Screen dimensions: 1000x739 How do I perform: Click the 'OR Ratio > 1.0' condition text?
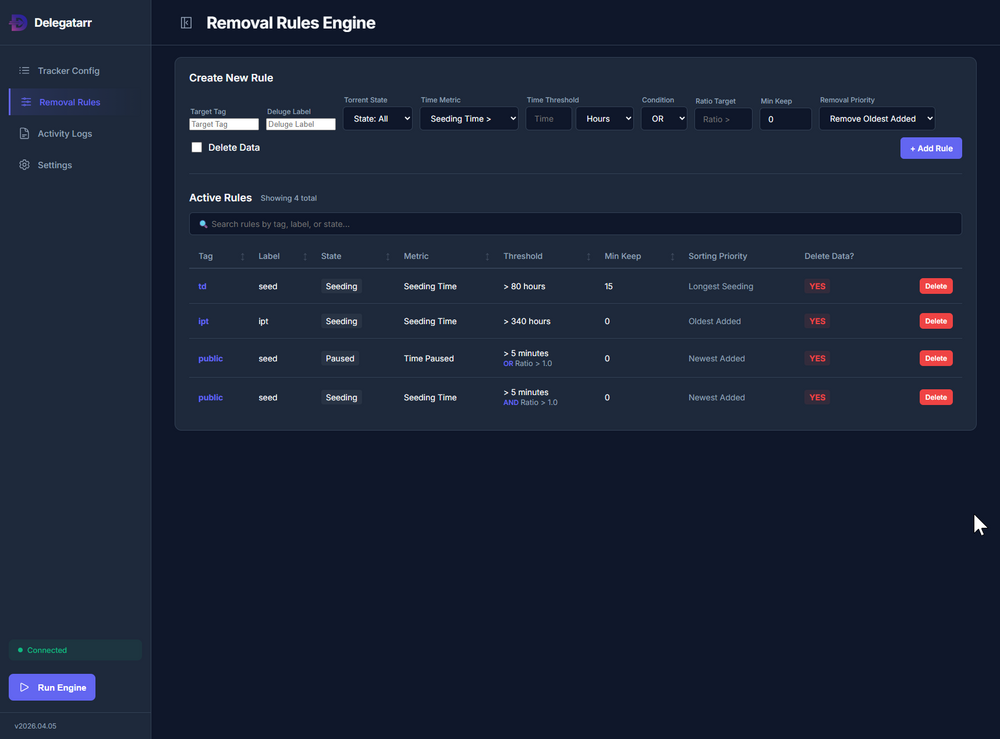[x=527, y=363]
